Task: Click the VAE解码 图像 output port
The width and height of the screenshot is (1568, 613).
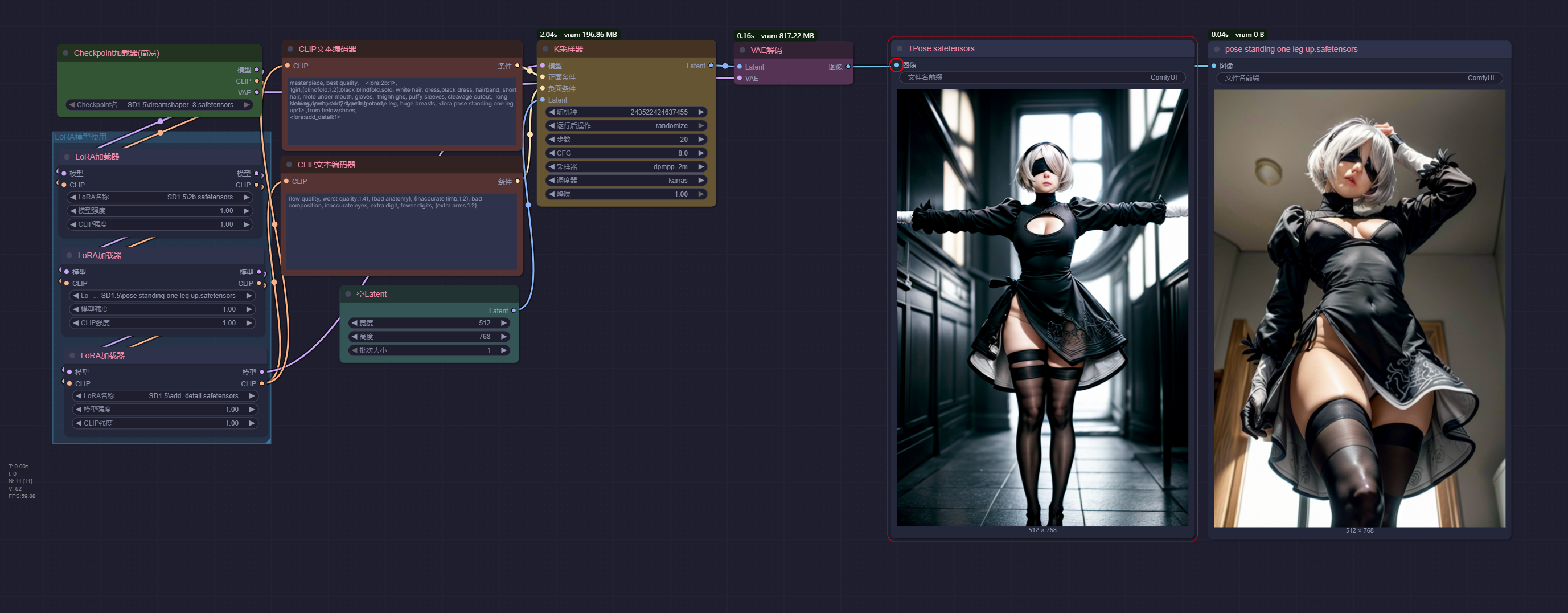Action: tap(848, 67)
